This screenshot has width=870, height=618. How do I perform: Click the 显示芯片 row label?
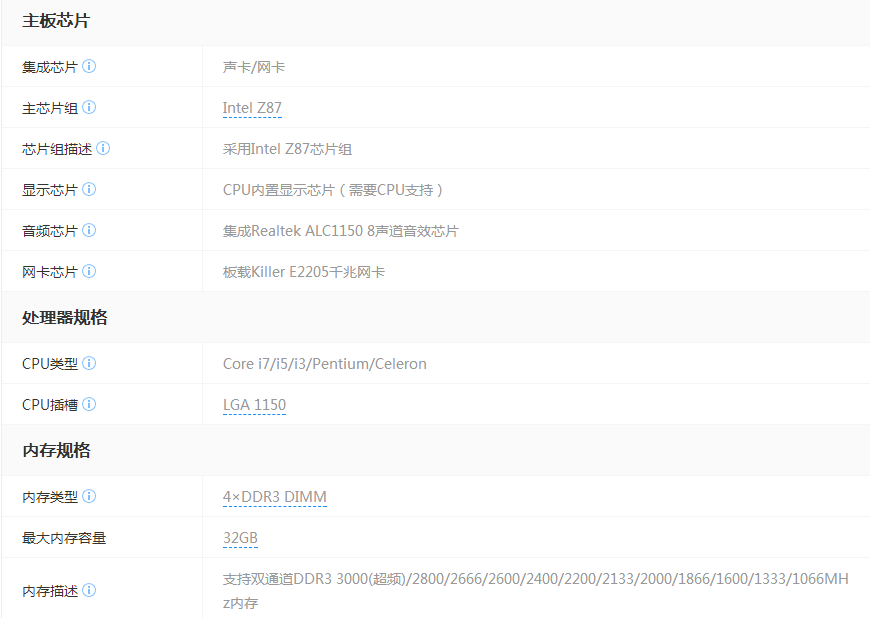pos(49,190)
